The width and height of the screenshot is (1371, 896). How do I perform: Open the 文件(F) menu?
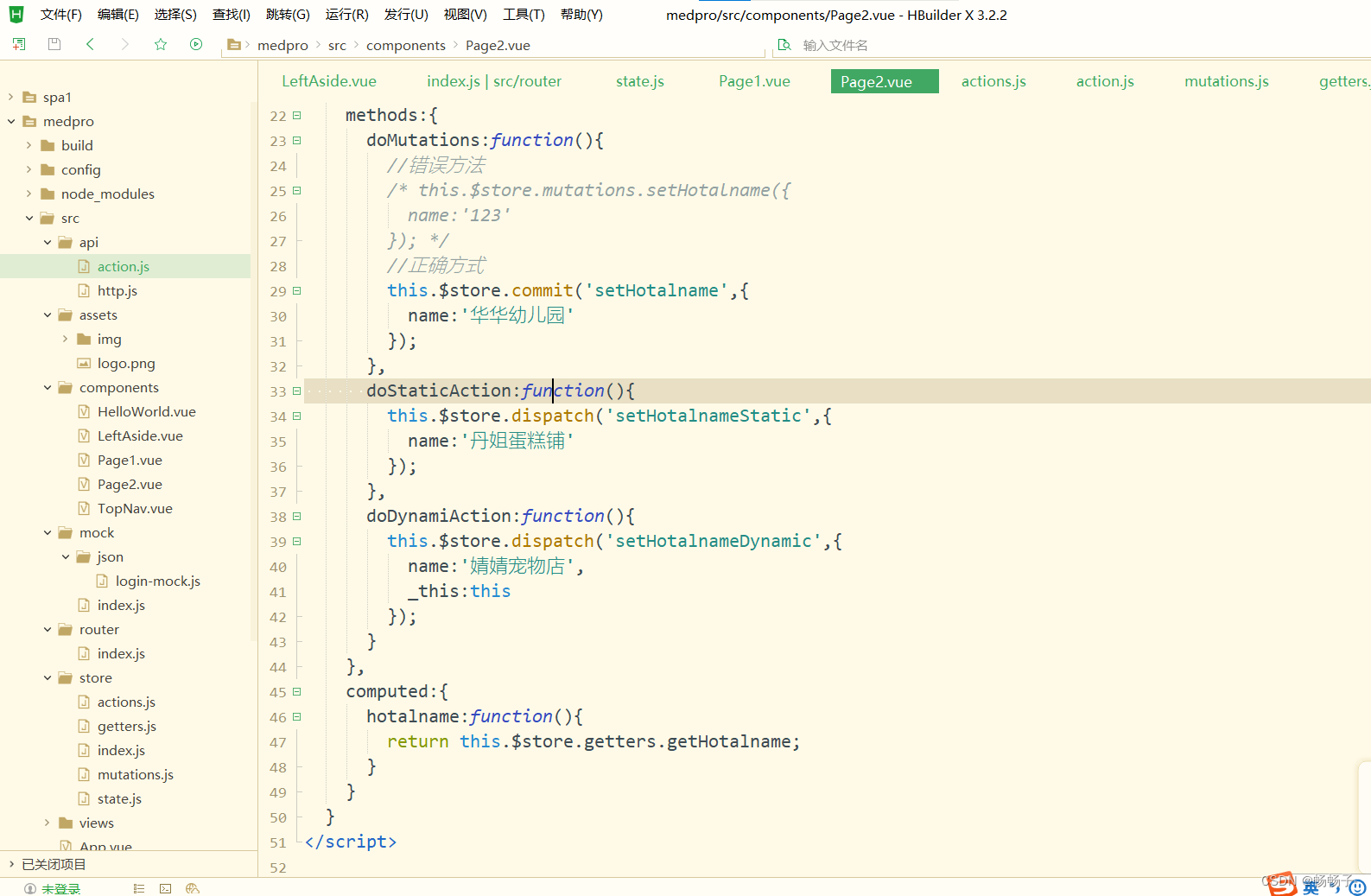click(61, 15)
